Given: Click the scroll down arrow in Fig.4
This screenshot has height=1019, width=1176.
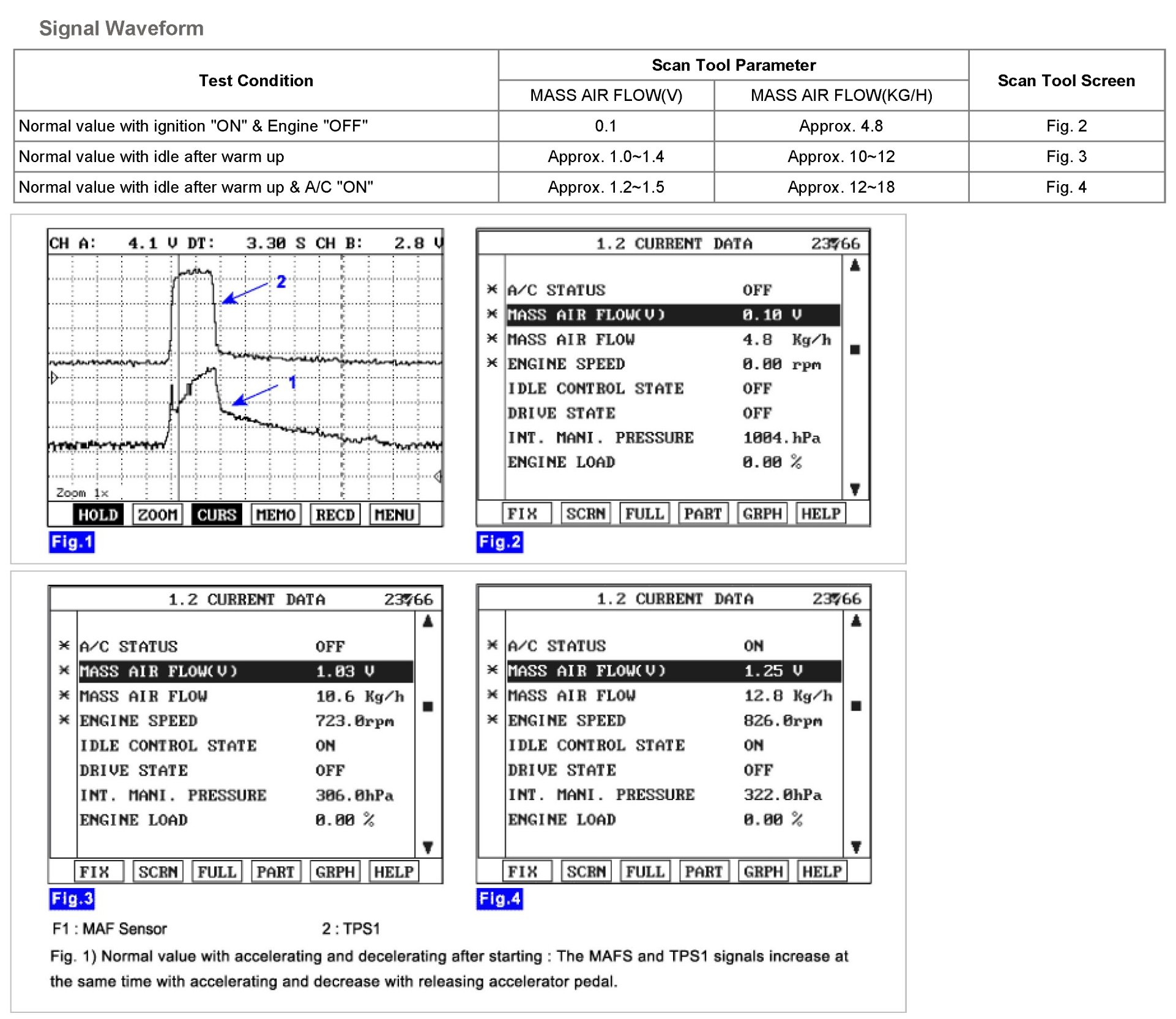Looking at the screenshot, I should coord(856,847).
